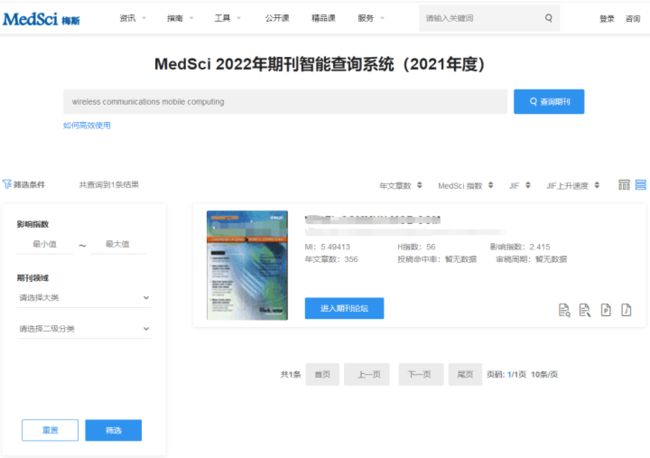Click the 首页 pagination button
This screenshot has width=650, height=458.
[323, 374]
